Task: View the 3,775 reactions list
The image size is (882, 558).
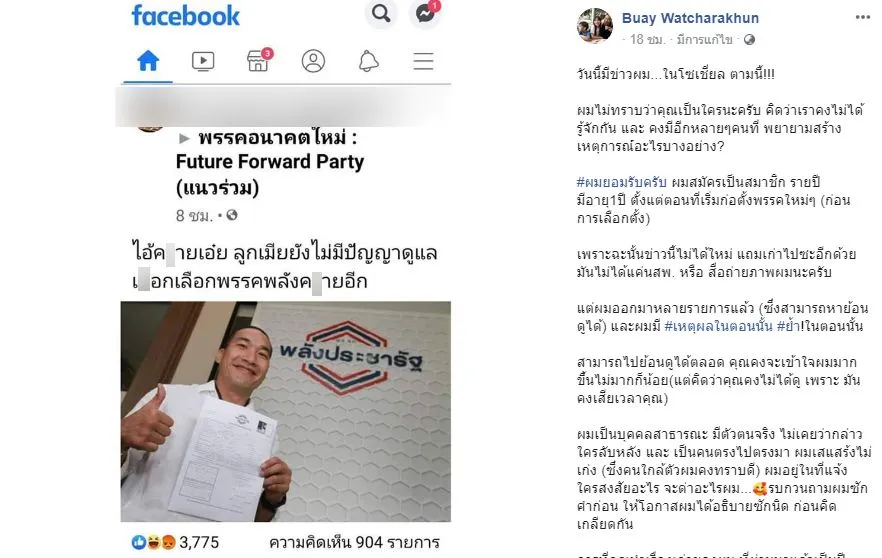Action: [175, 542]
